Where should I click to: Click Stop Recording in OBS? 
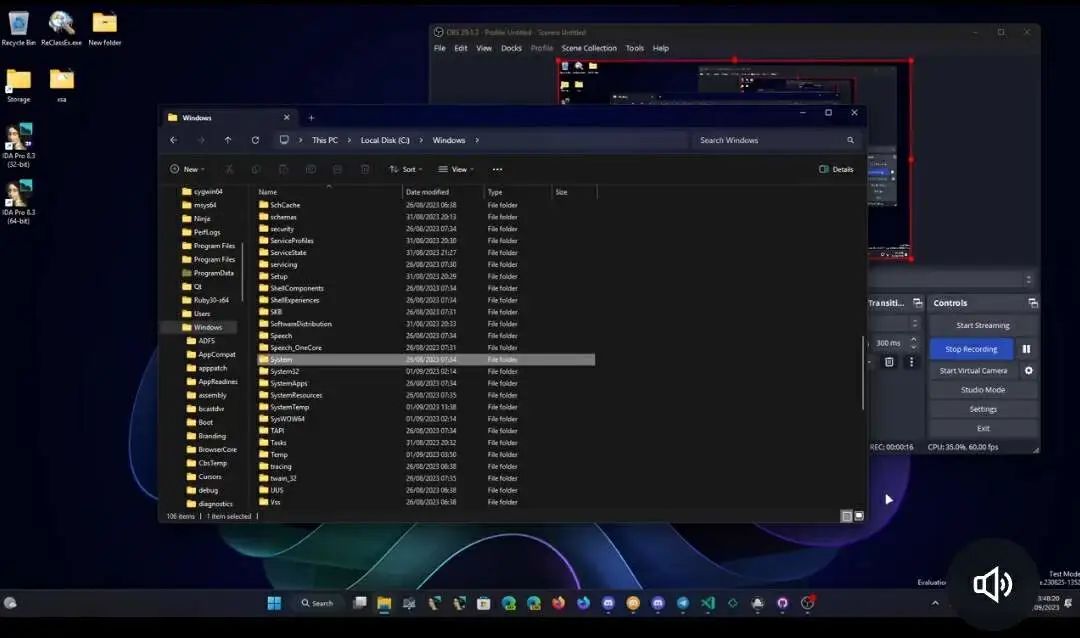[971, 349]
